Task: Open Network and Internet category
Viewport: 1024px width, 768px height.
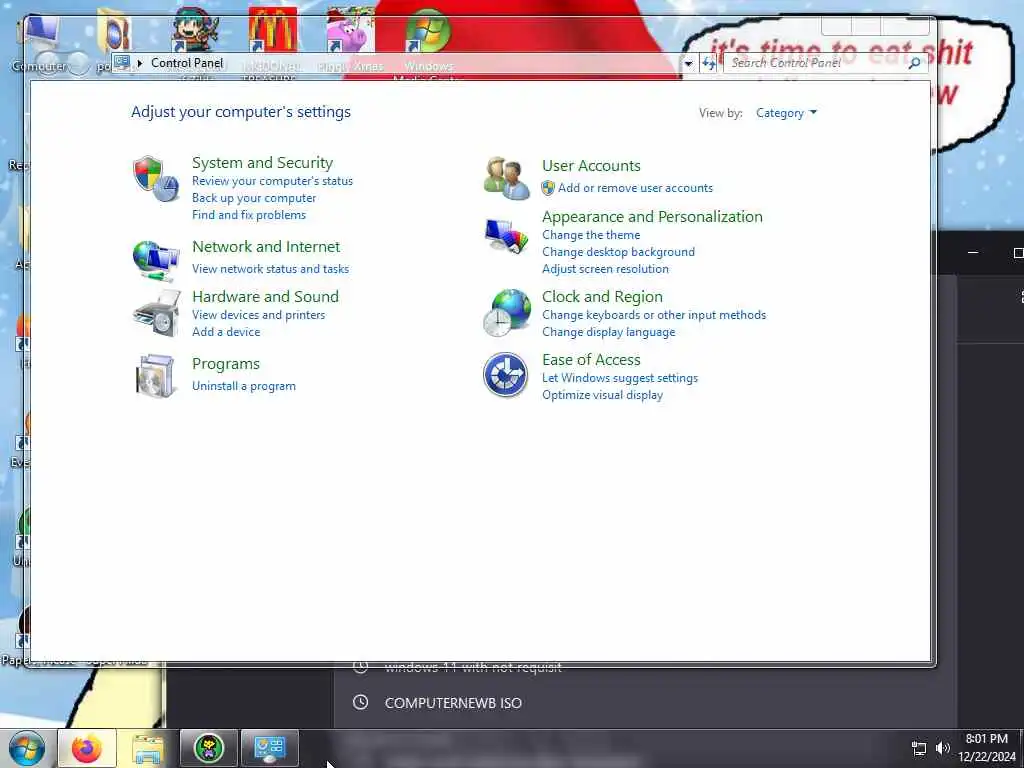Action: point(266,246)
